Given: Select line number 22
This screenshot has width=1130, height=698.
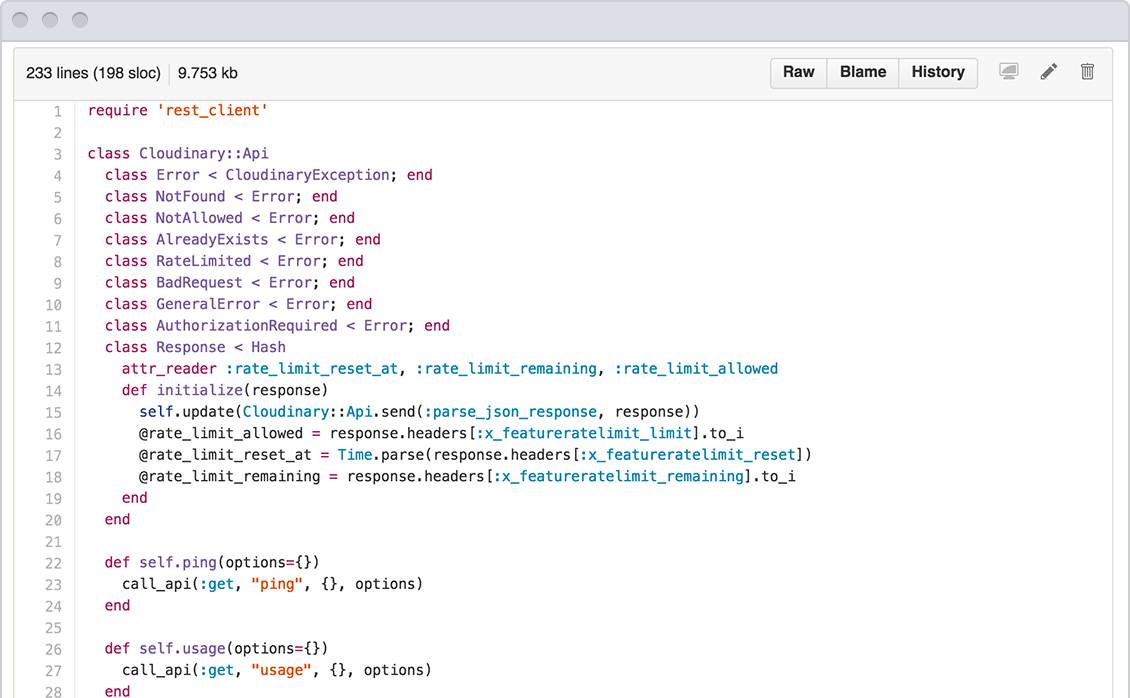Looking at the screenshot, I should (53, 563).
